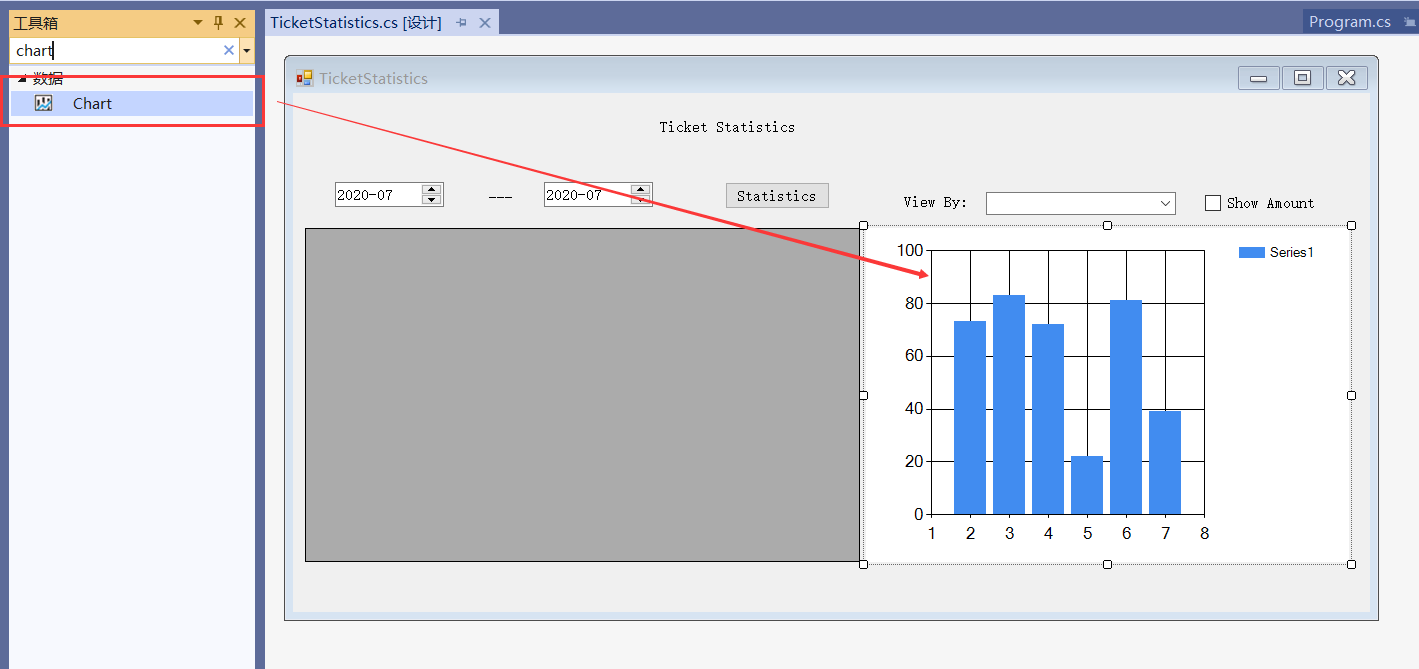The width and height of the screenshot is (1419, 669).
Task: Click the Chart thumbnail icon beside the 数据 group
Action: tap(42, 102)
